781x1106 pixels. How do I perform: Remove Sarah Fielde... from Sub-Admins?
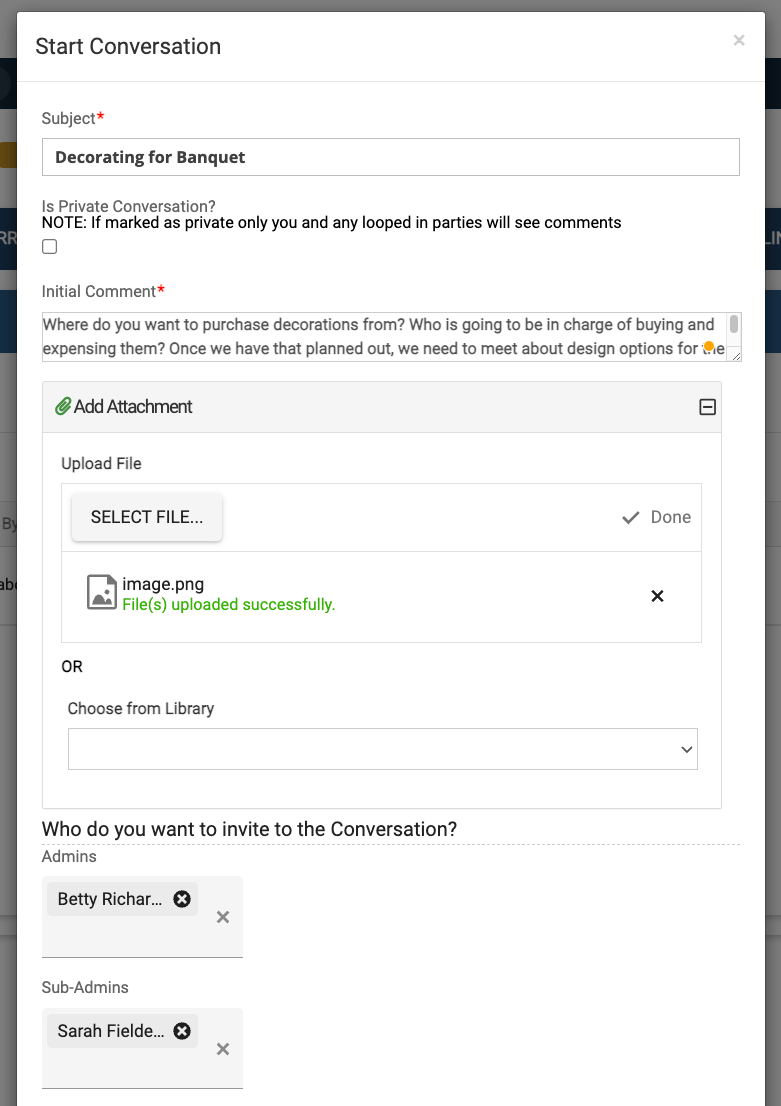(x=182, y=1030)
